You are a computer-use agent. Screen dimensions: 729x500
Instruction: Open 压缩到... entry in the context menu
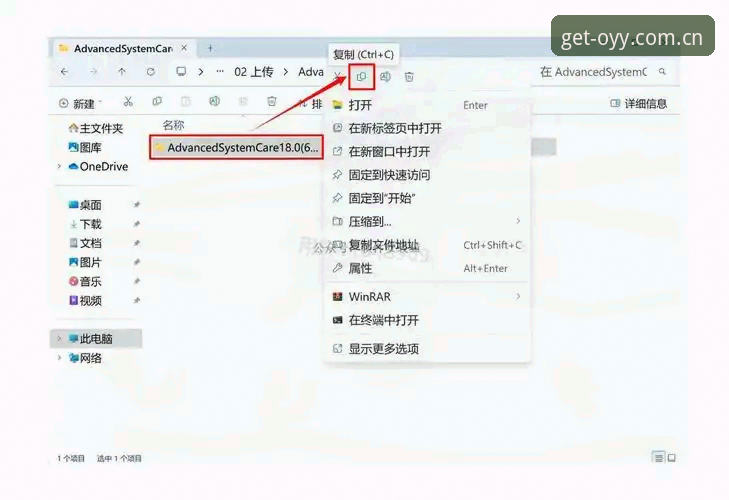click(428, 221)
